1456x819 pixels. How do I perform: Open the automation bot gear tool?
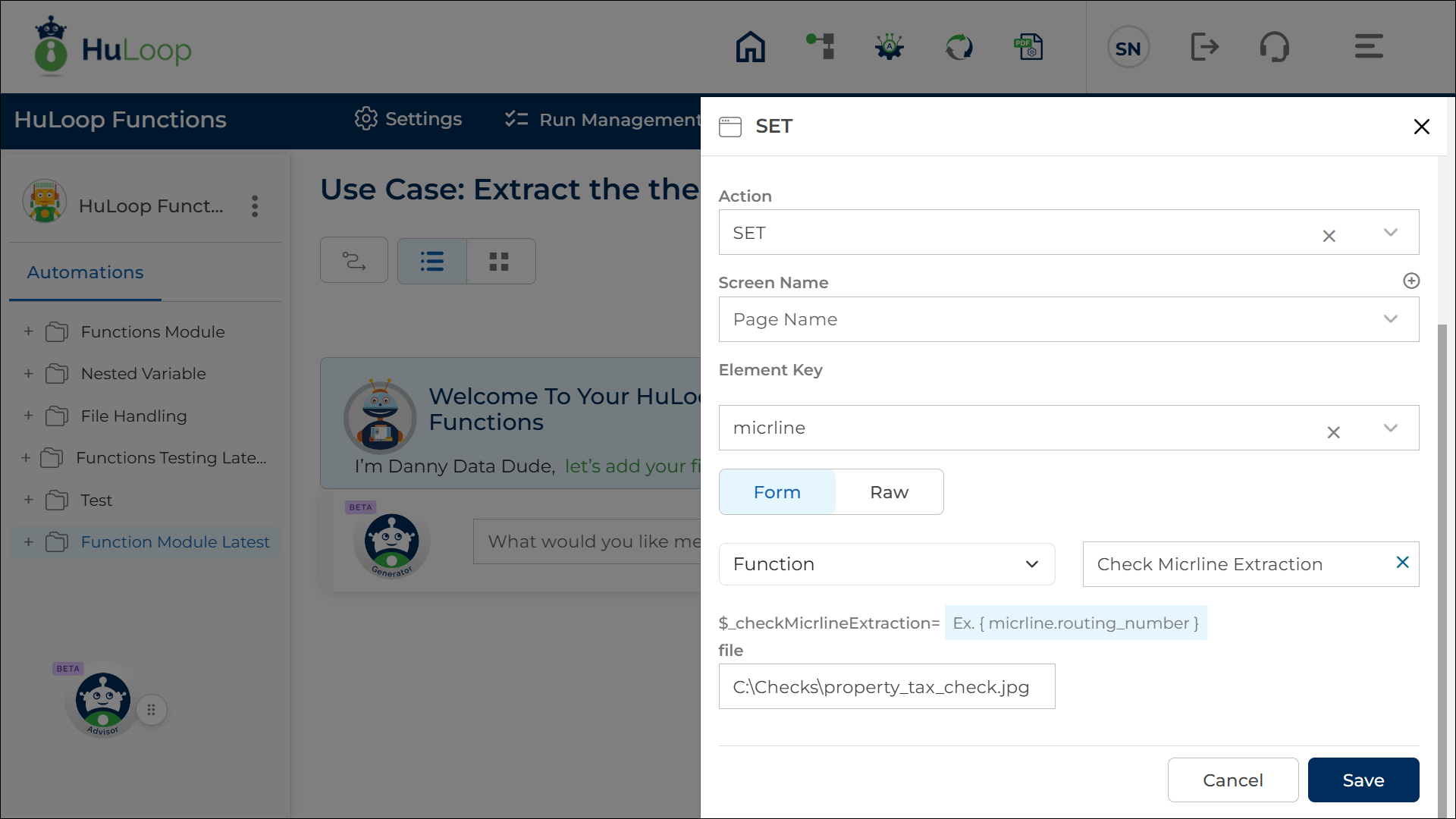pos(889,46)
